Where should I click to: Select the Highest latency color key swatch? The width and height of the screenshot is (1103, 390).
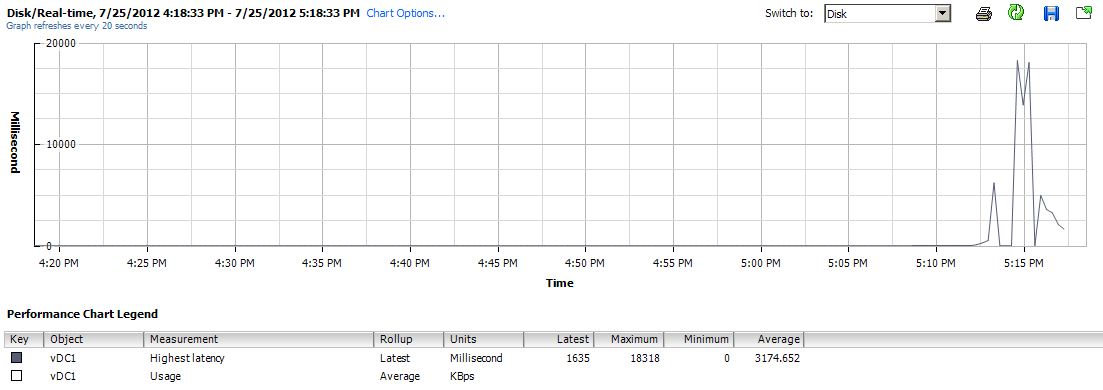16,358
